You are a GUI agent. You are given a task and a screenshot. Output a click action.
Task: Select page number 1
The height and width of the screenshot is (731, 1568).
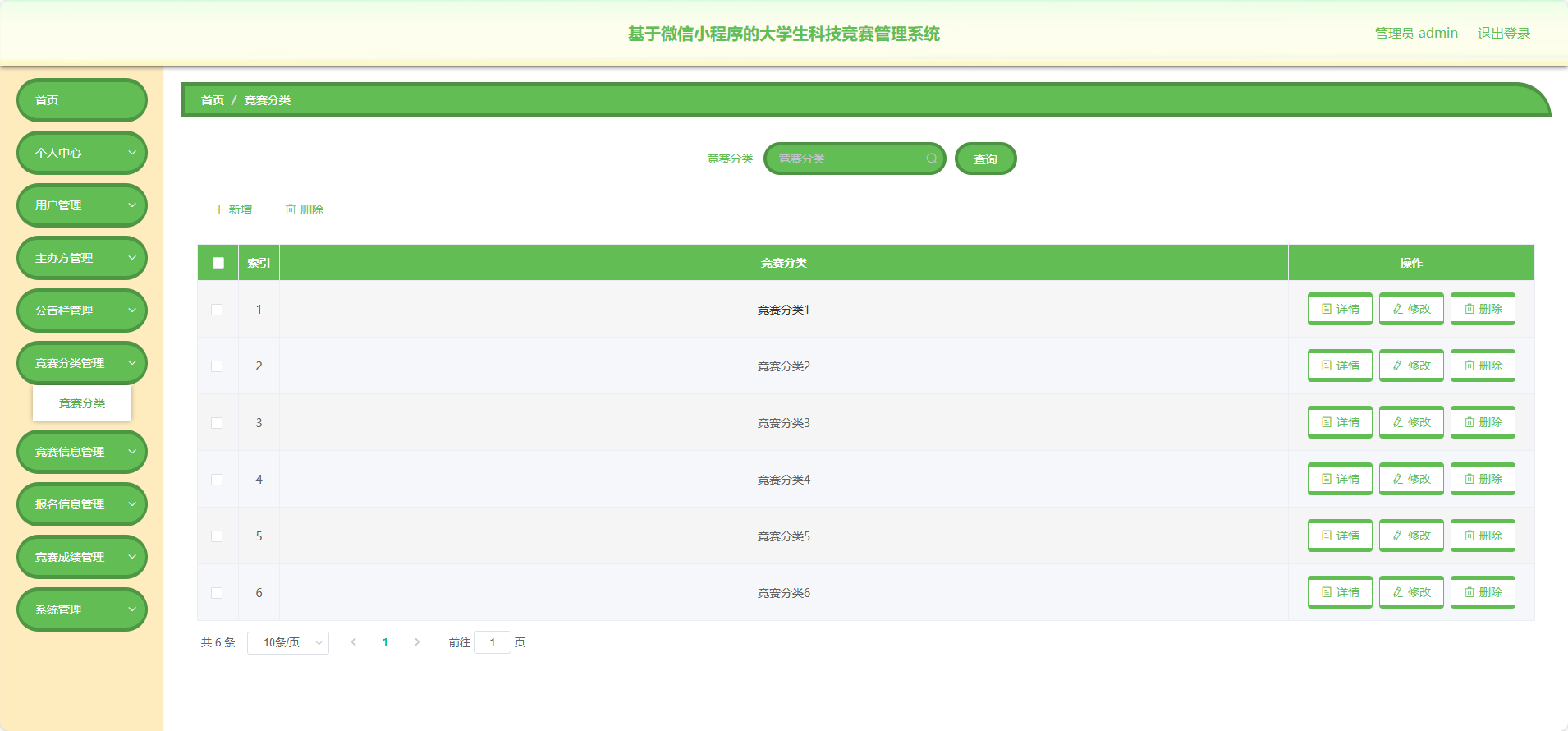(385, 642)
